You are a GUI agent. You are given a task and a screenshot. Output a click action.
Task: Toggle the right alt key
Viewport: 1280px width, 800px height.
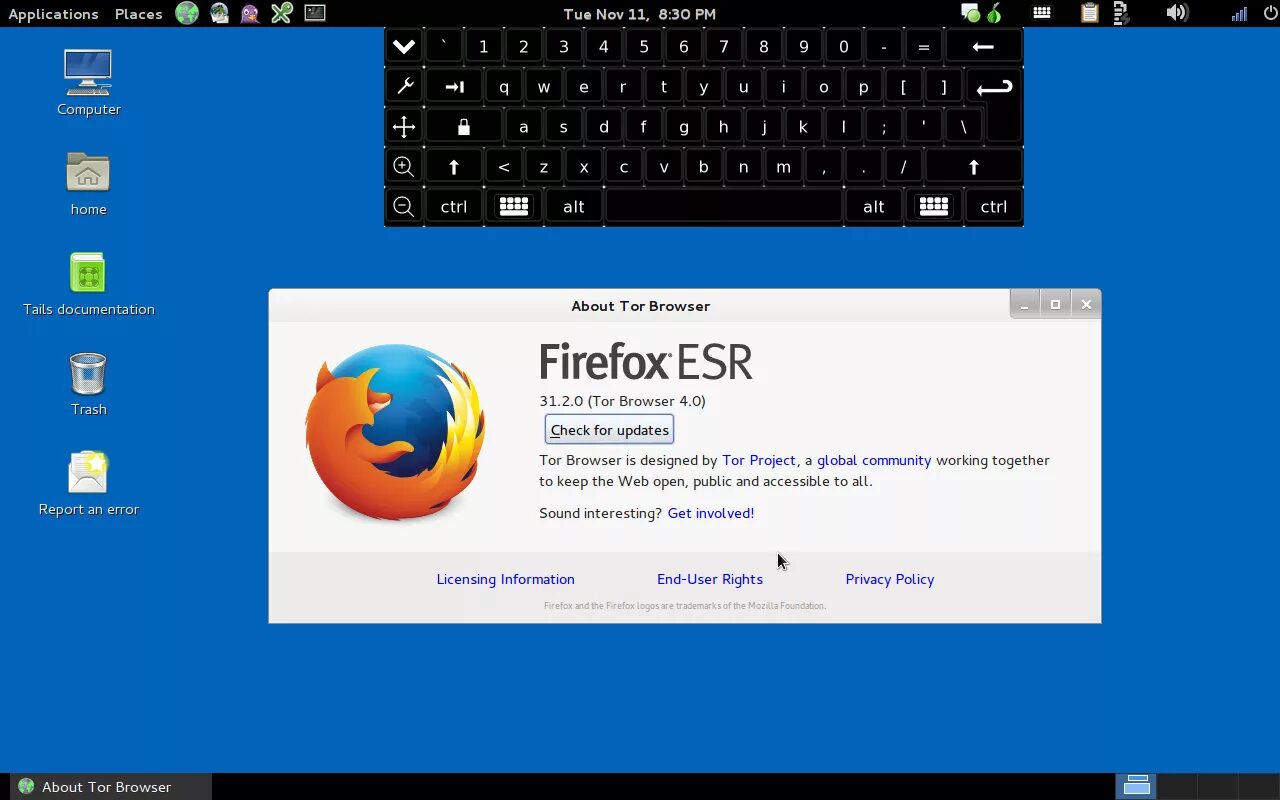873,206
